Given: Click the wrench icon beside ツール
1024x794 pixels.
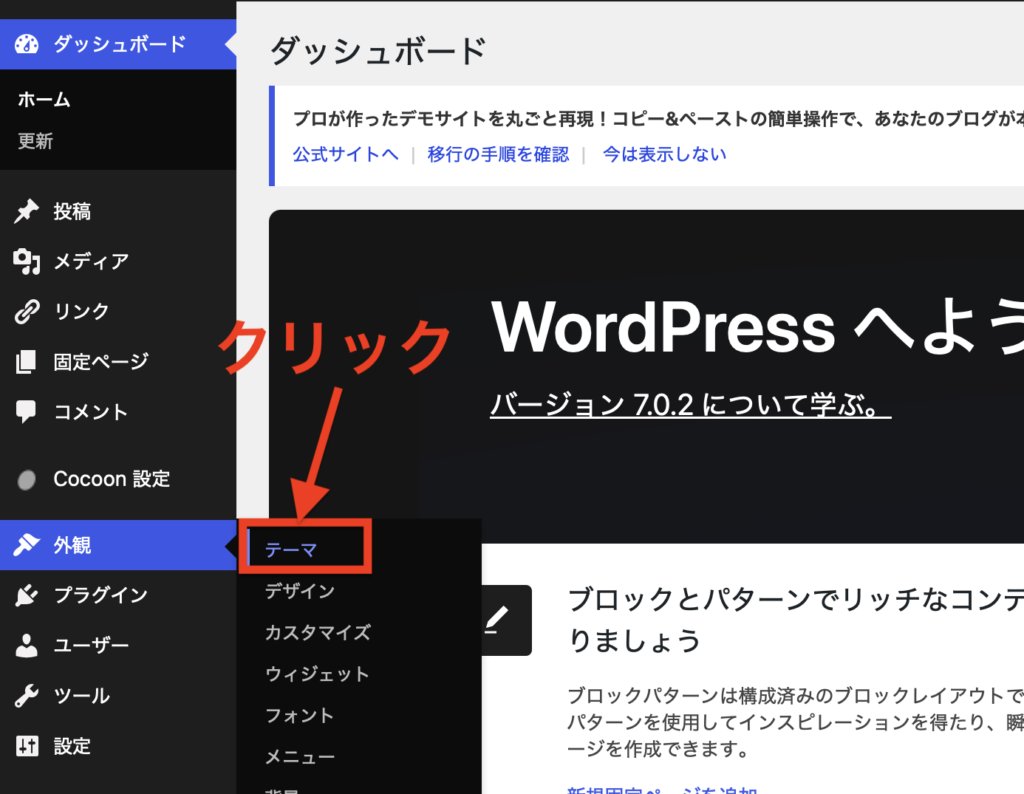Looking at the screenshot, I should [26, 695].
